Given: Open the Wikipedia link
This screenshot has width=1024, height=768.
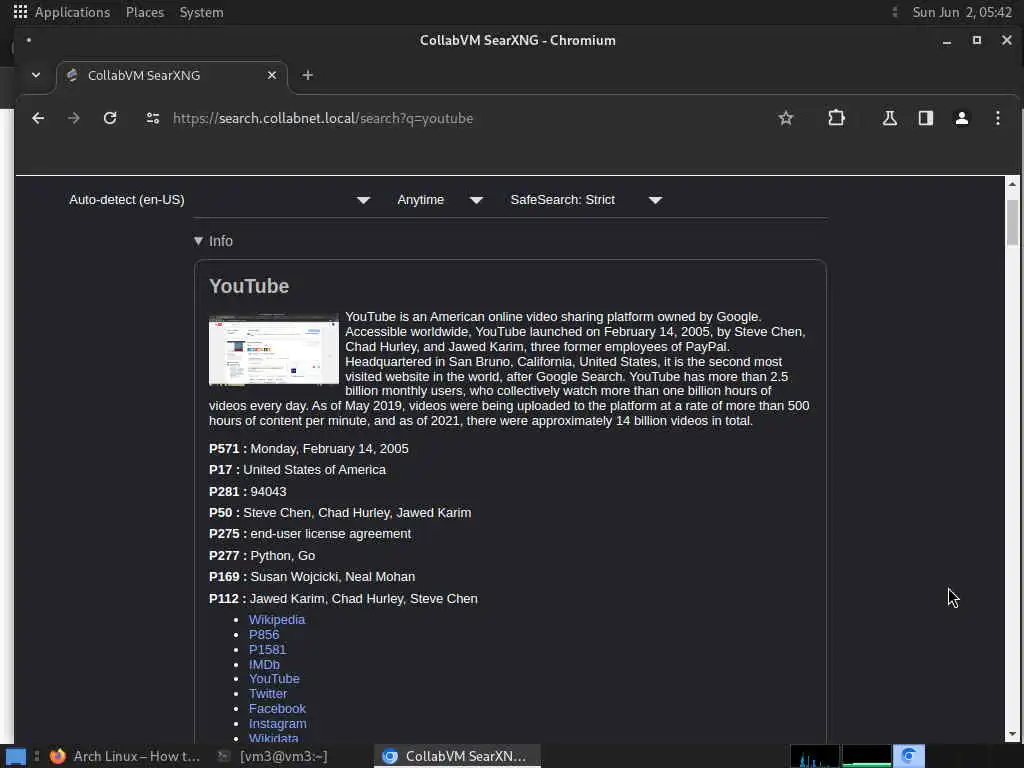Looking at the screenshot, I should click(277, 619).
